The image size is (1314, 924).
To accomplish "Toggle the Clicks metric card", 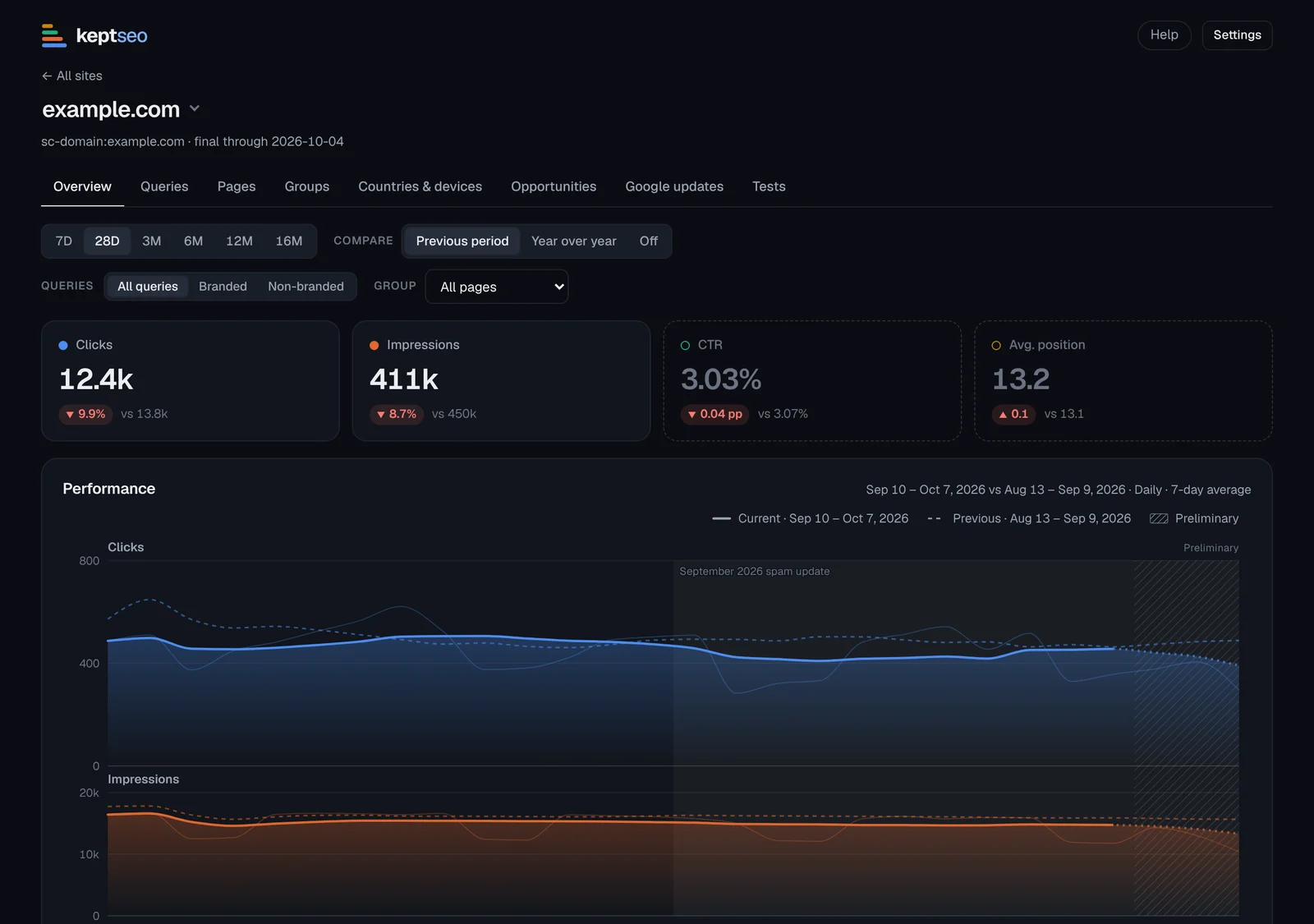I will (191, 381).
